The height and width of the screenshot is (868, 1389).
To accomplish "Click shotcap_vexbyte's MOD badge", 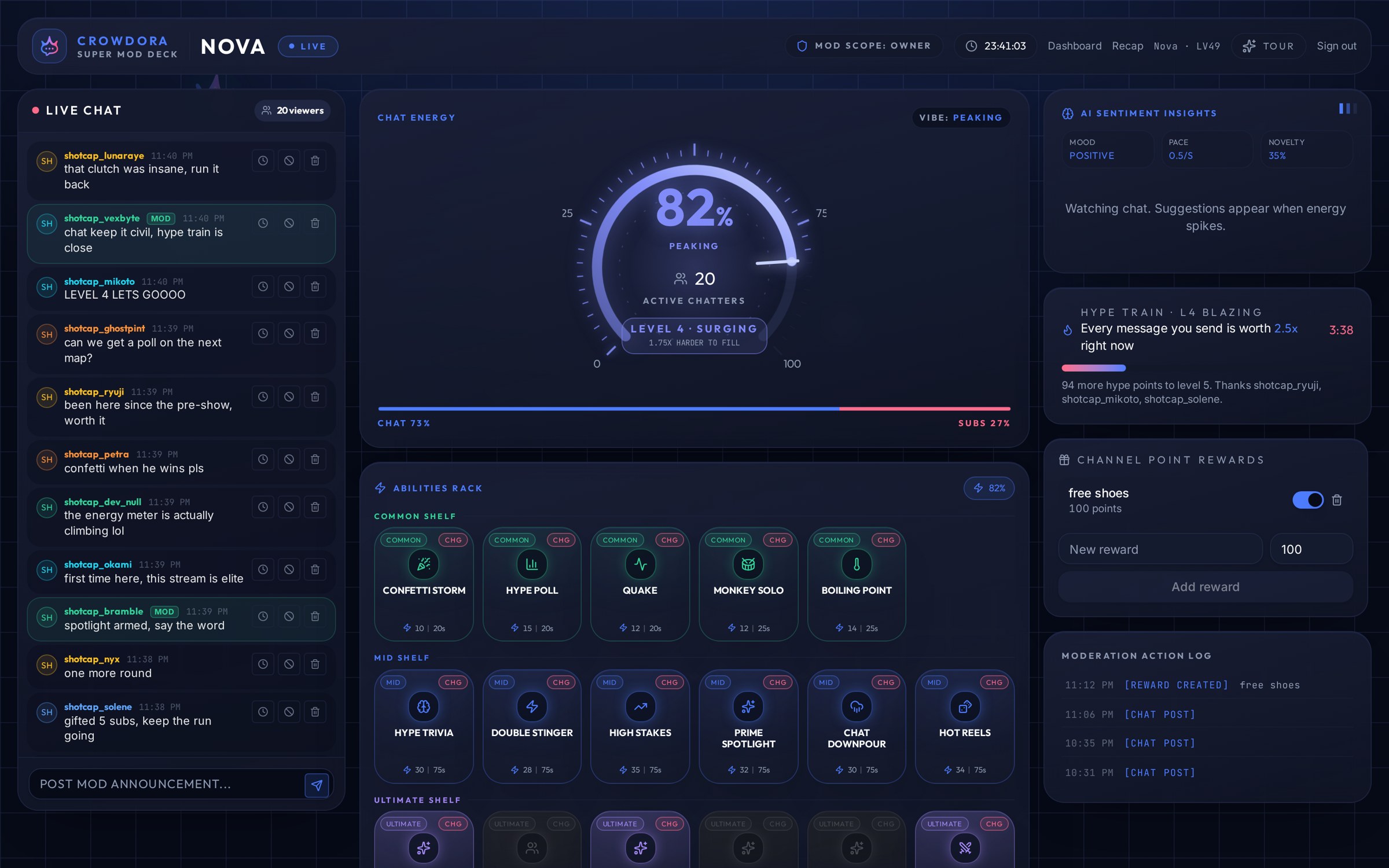I will coord(161,218).
